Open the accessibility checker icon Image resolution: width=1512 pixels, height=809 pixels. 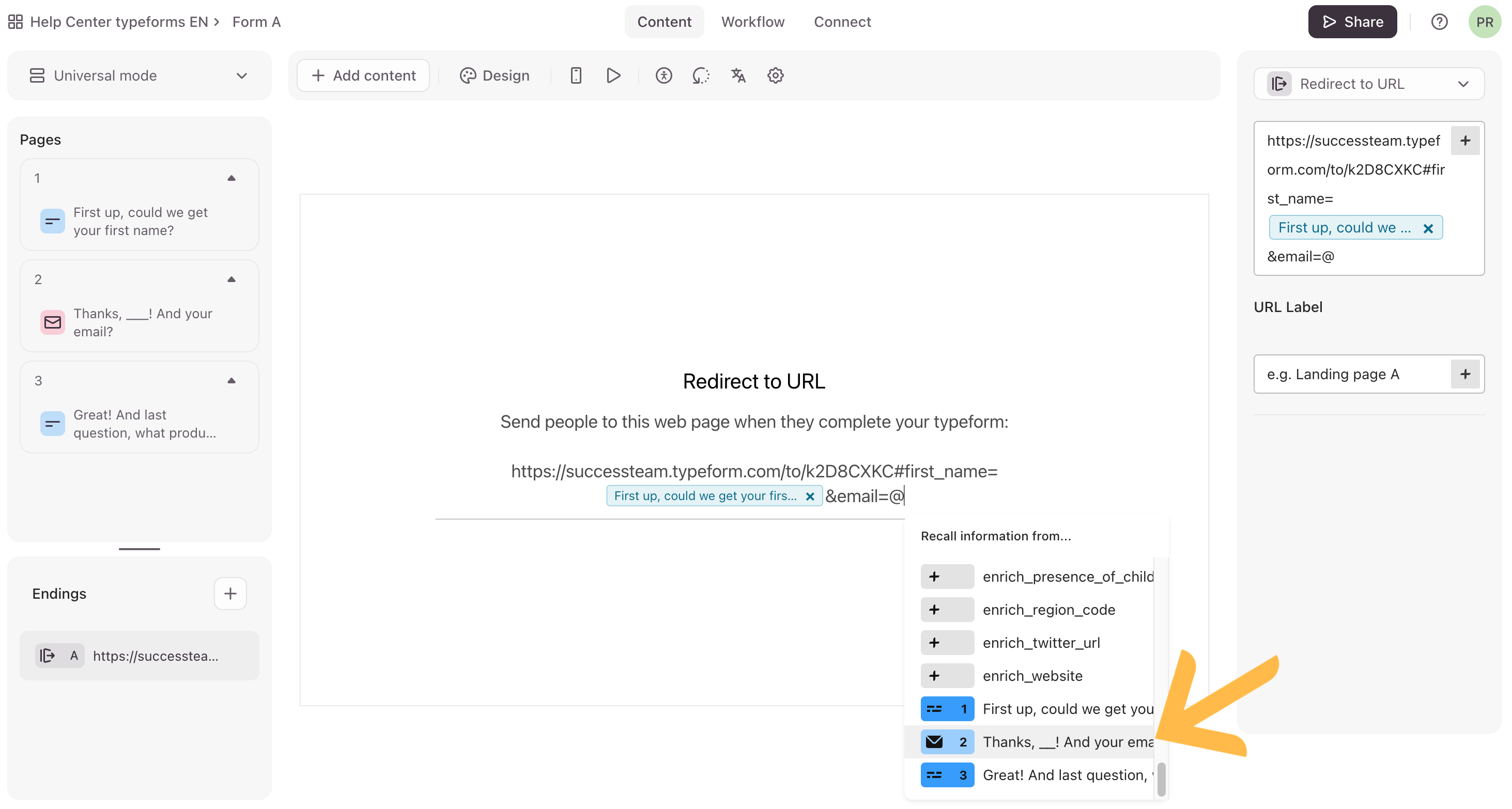click(x=664, y=75)
